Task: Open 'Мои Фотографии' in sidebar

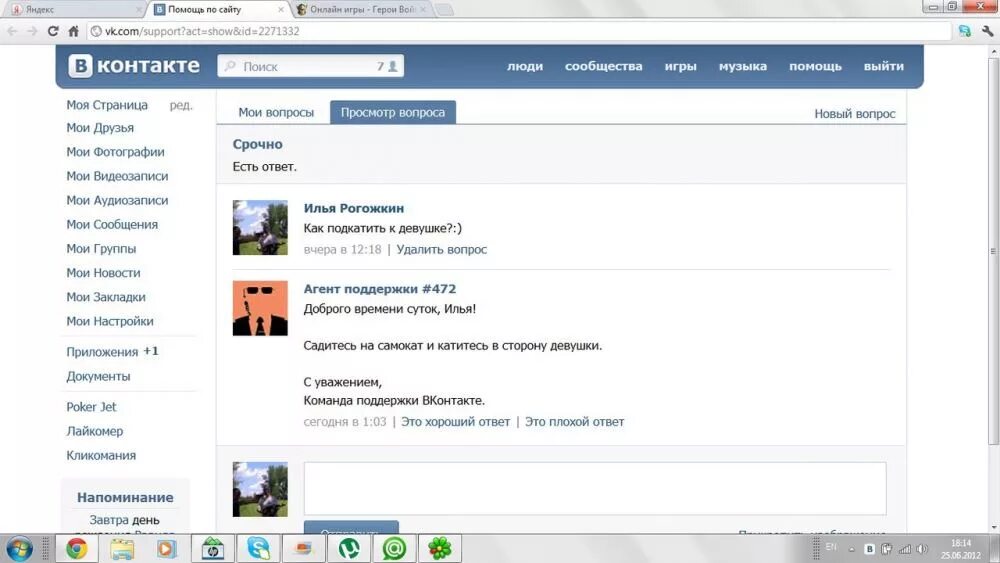Action: (115, 152)
